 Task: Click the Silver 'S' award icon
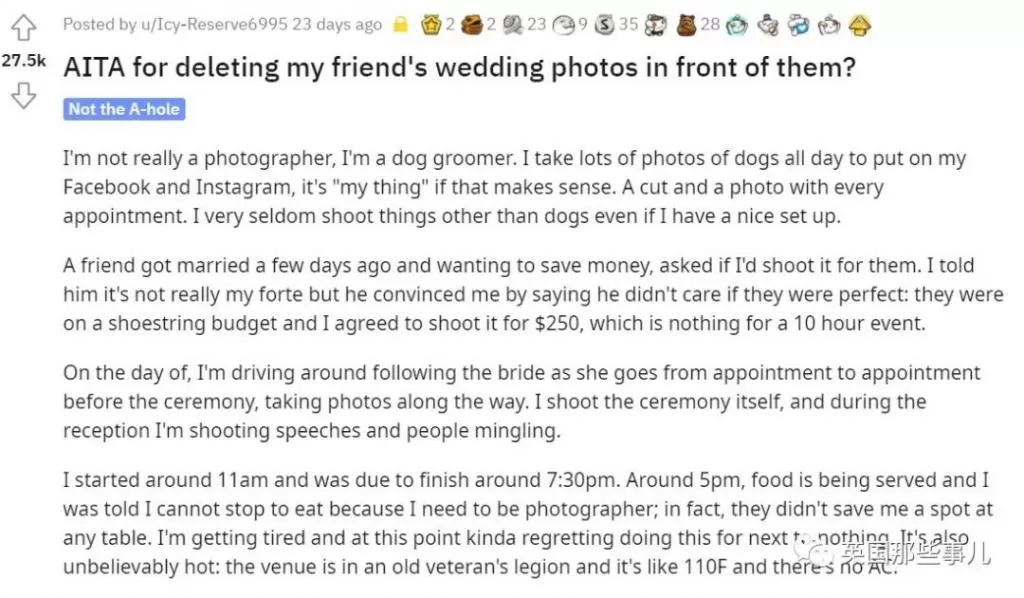[605, 25]
